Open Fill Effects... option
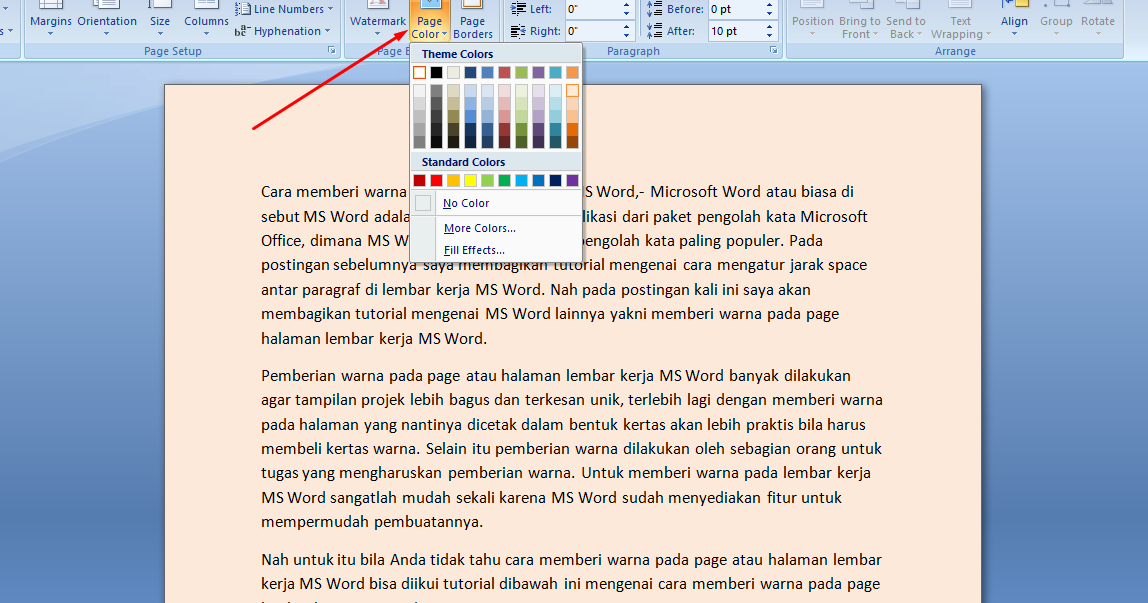Viewport: 1148px width, 603px height. tap(496, 250)
